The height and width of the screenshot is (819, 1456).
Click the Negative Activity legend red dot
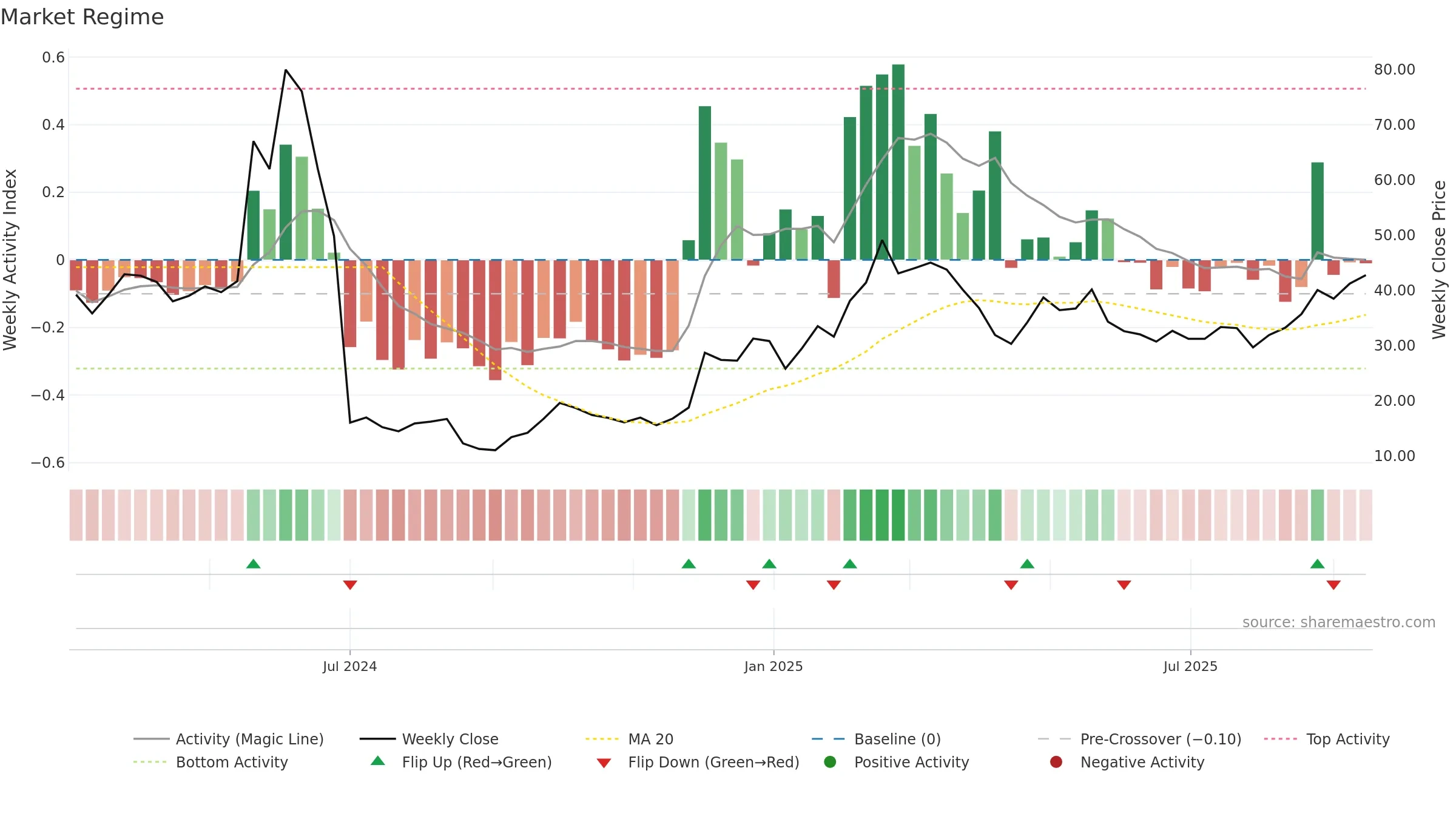[x=1056, y=762]
